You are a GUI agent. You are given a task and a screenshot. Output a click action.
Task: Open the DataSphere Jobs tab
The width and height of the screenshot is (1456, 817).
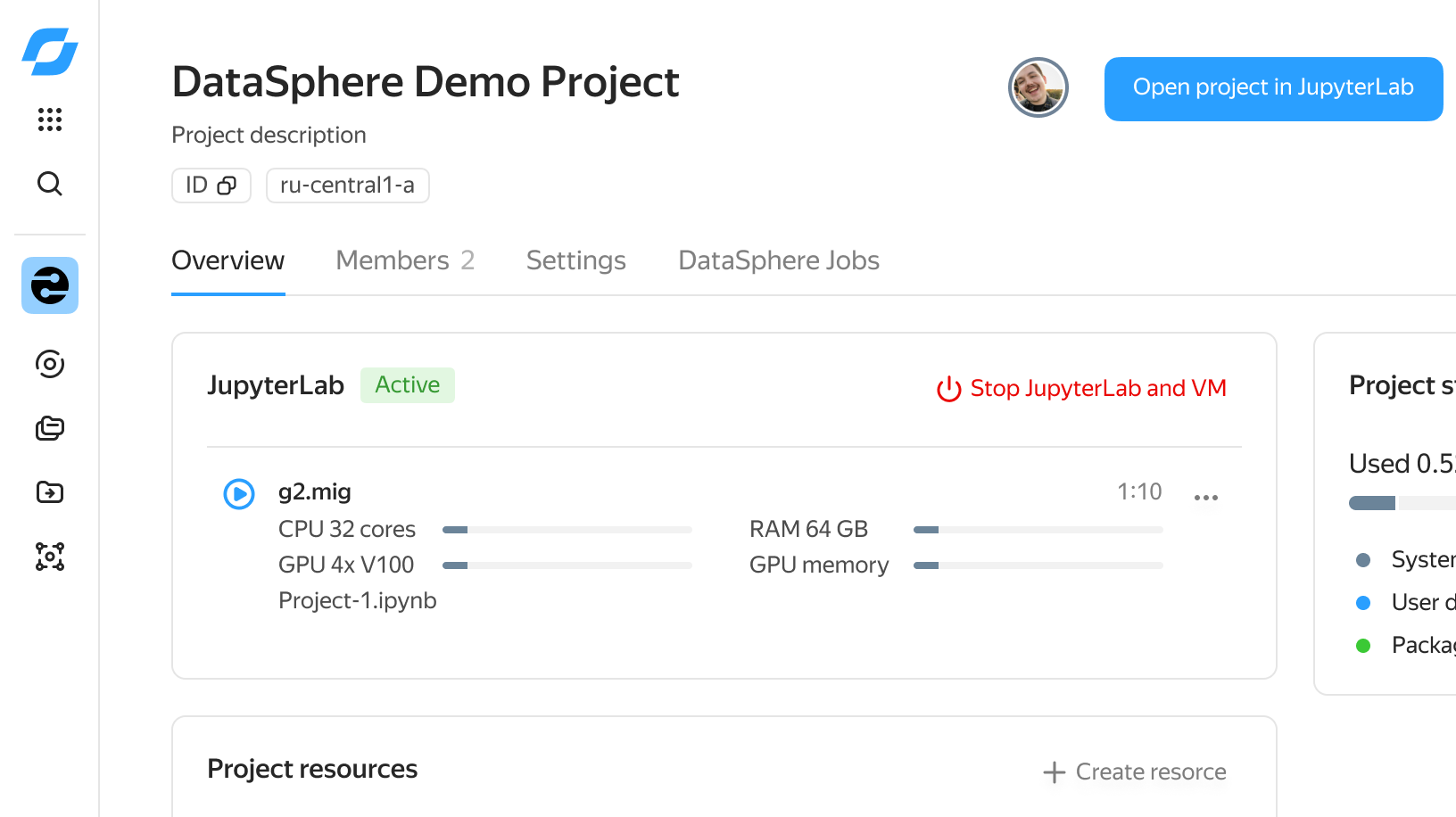(x=779, y=260)
